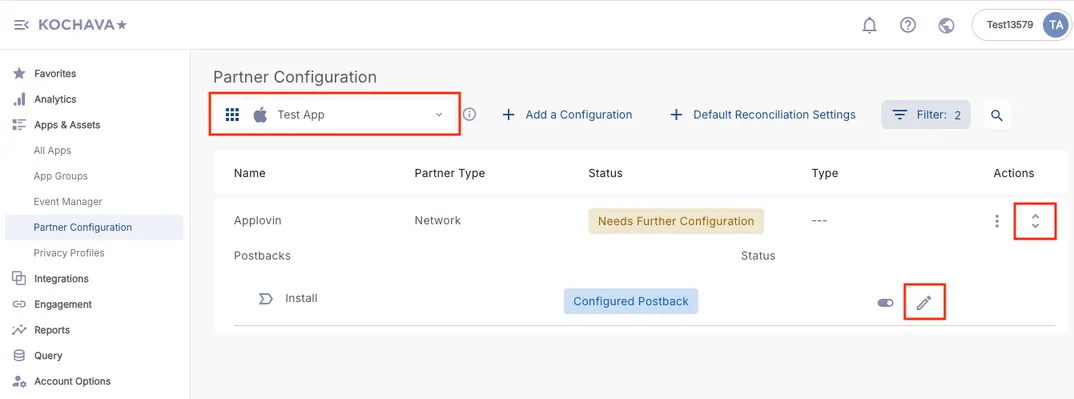Click the Partner Type column header

coord(449,173)
